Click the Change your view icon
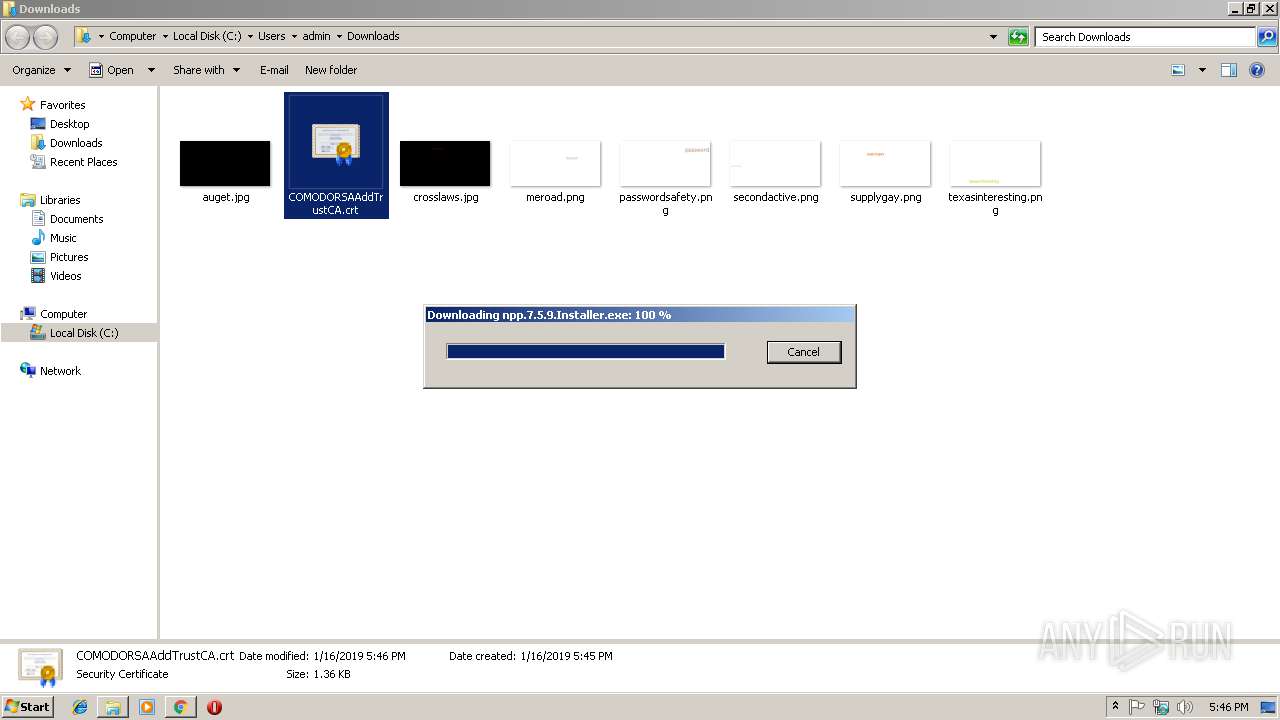The height and width of the screenshot is (720, 1280). tap(1178, 70)
